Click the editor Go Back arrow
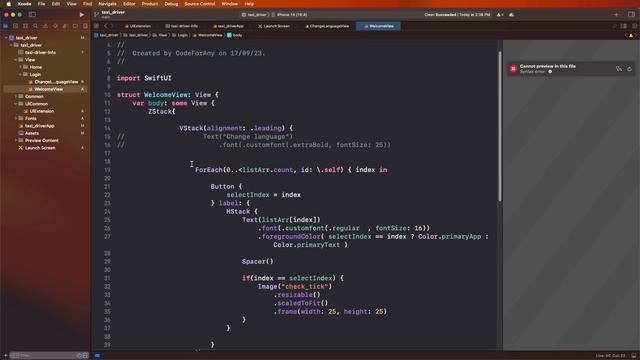 point(105,26)
